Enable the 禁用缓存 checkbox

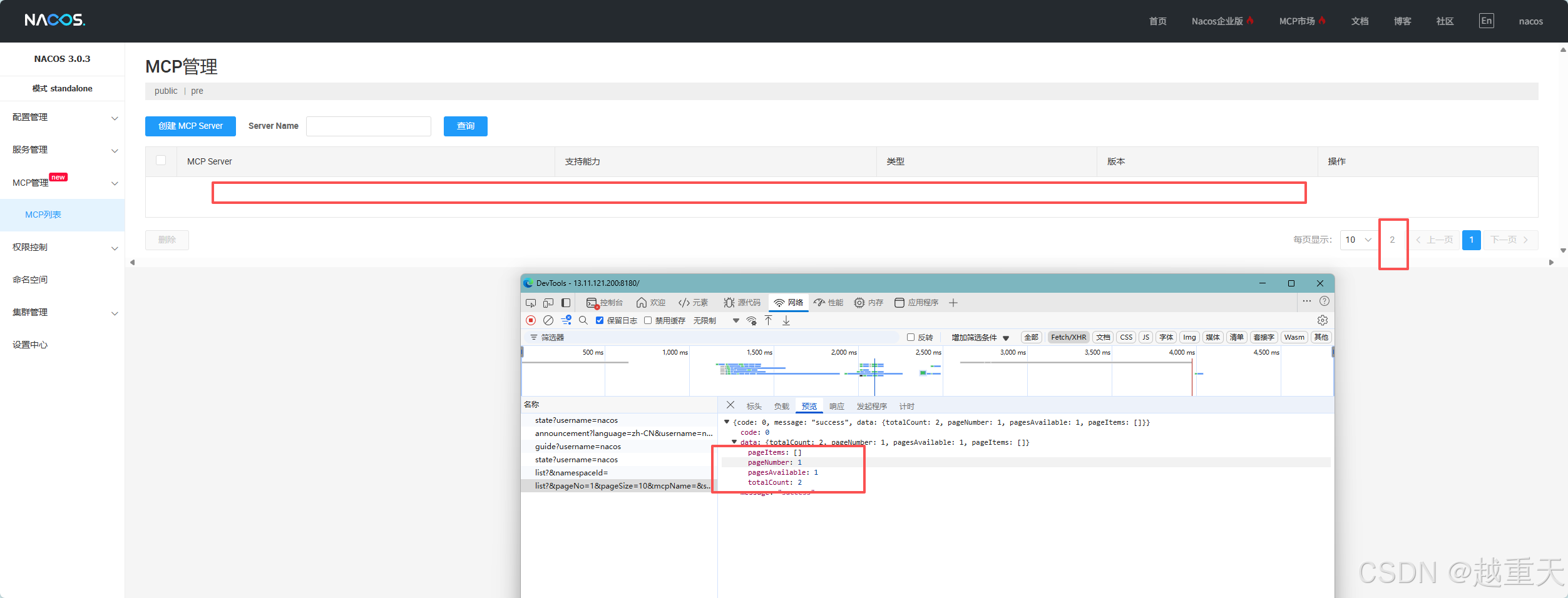(648, 320)
